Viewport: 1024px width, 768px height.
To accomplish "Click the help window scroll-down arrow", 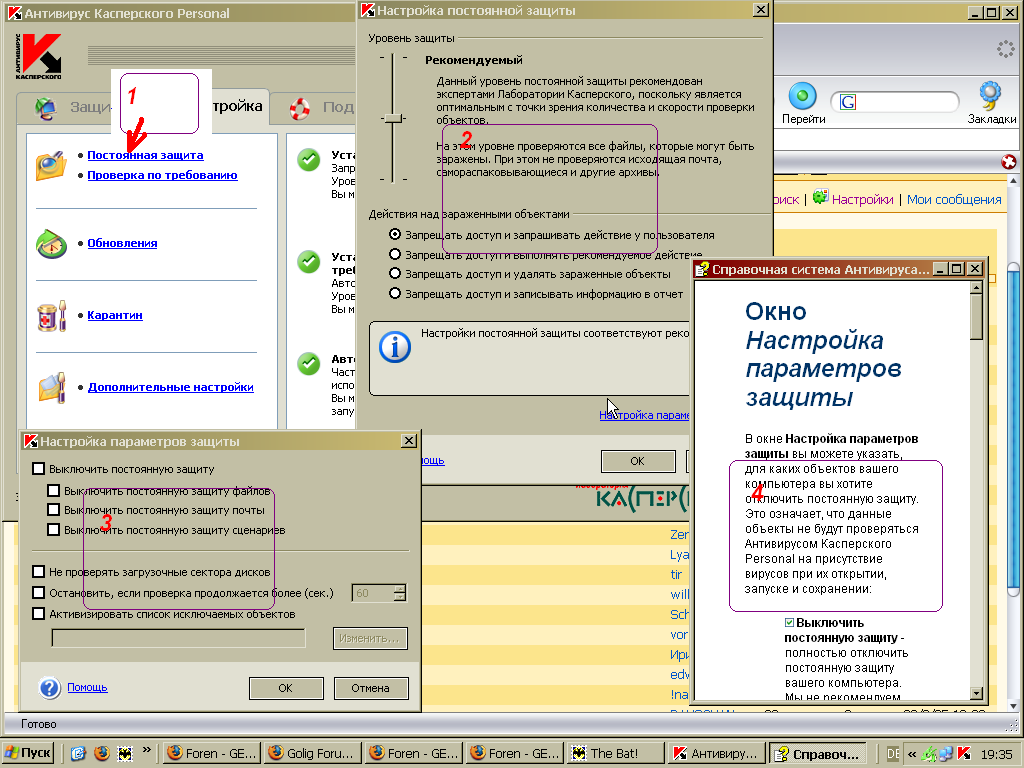I will (x=976, y=694).
